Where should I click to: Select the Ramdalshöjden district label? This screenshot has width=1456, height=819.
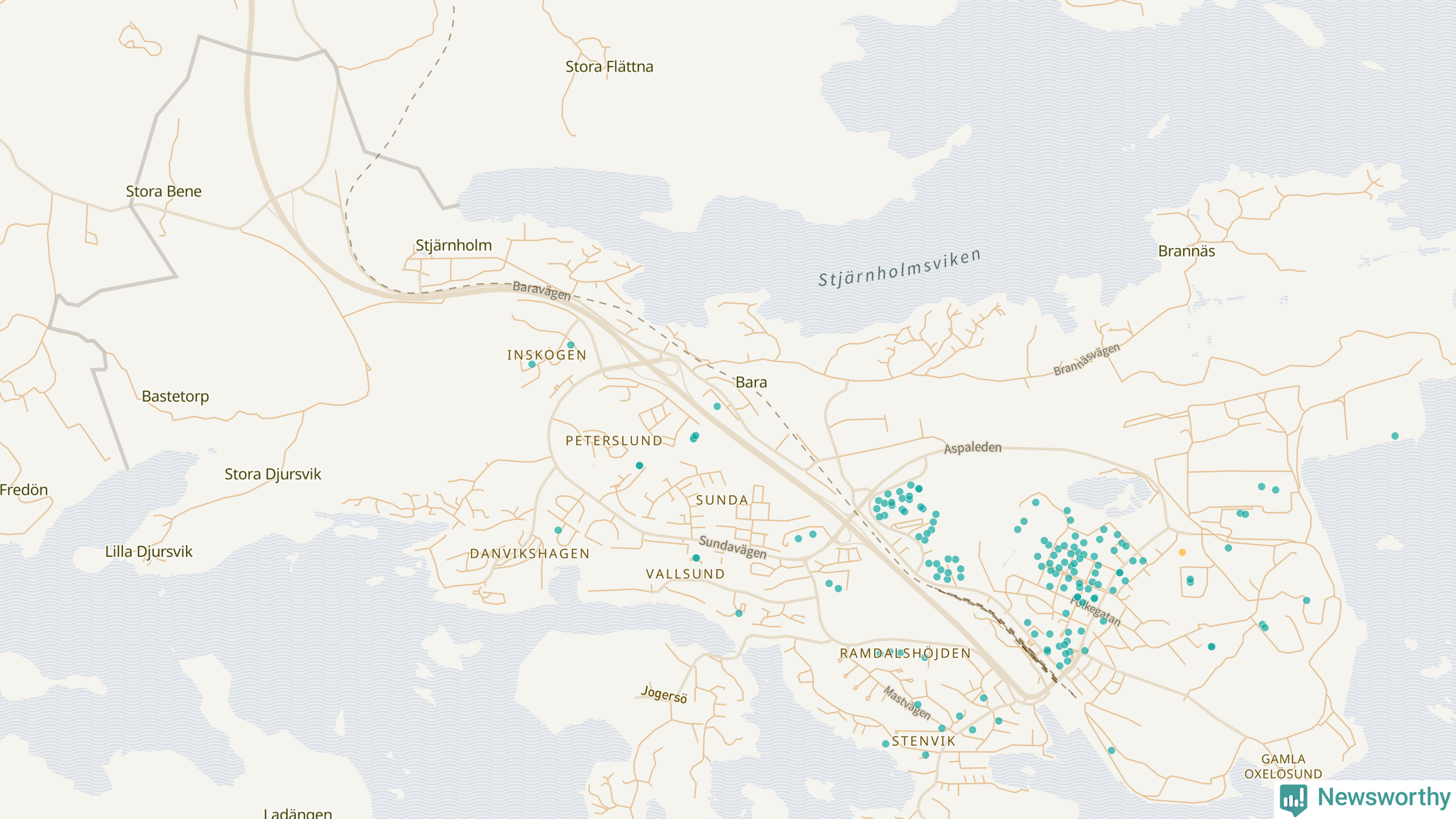[905, 653]
